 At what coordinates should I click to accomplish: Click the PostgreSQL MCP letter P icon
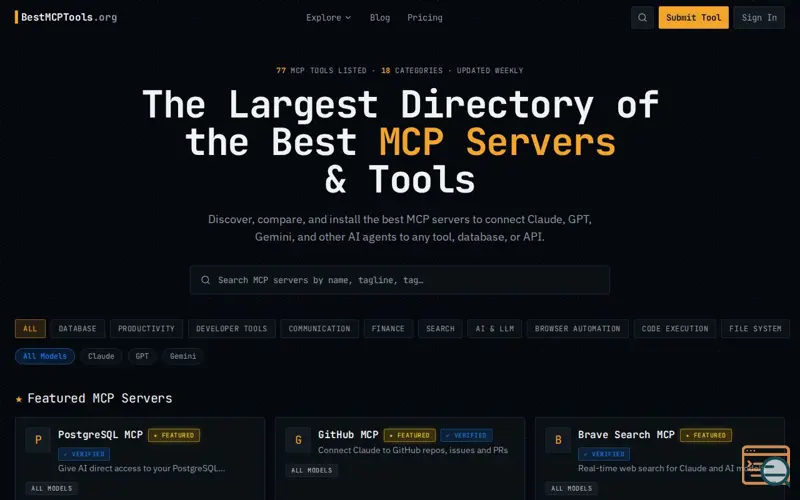(38, 439)
